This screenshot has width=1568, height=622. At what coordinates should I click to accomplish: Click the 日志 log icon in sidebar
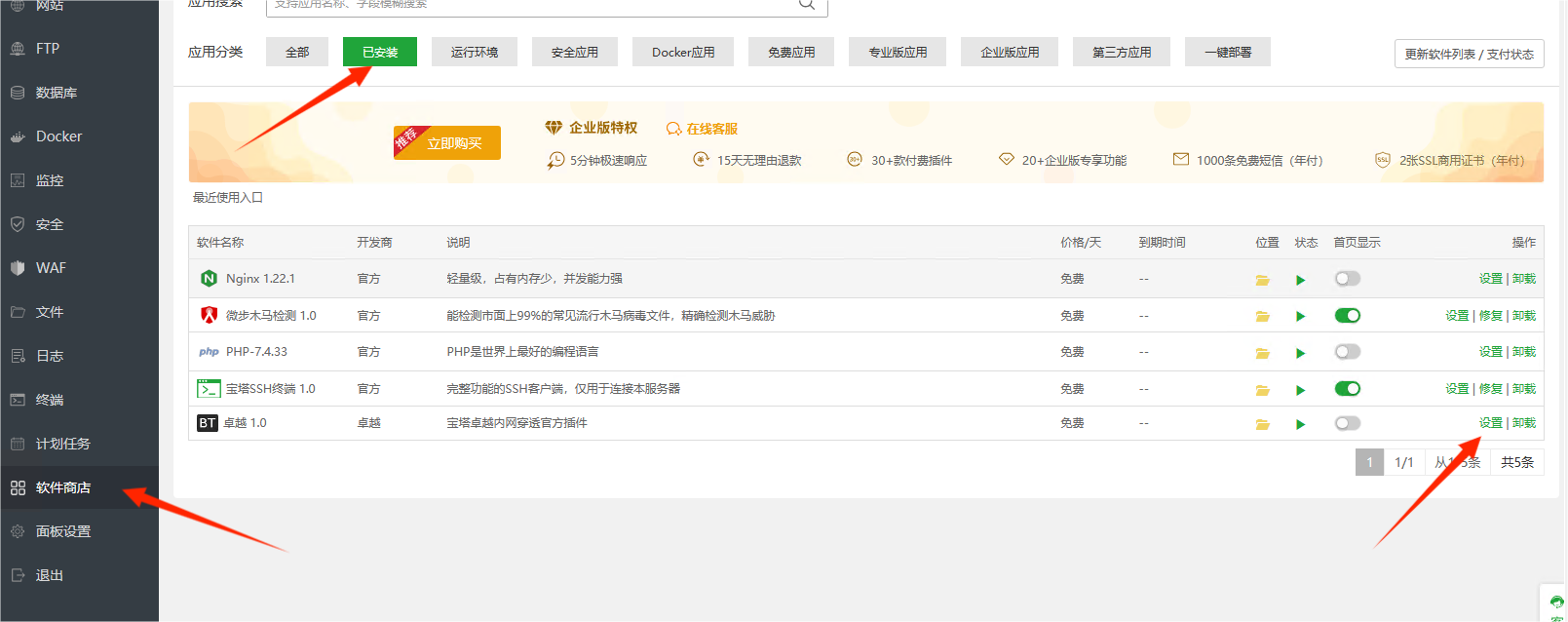(18, 356)
